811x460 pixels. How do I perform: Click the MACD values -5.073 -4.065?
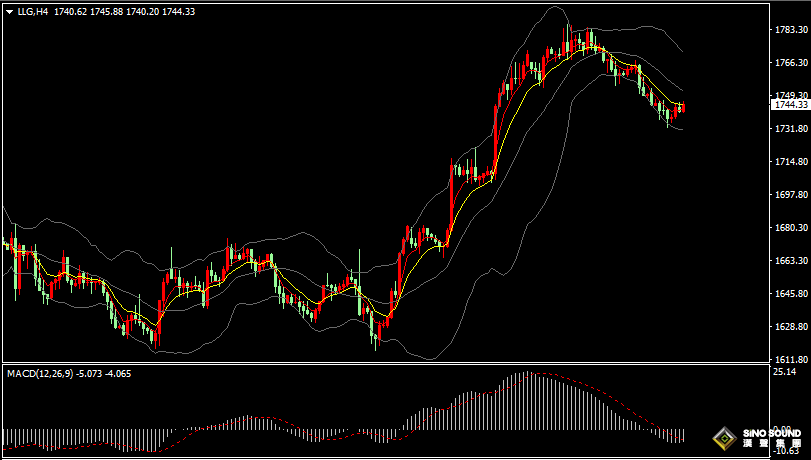[105, 373]
